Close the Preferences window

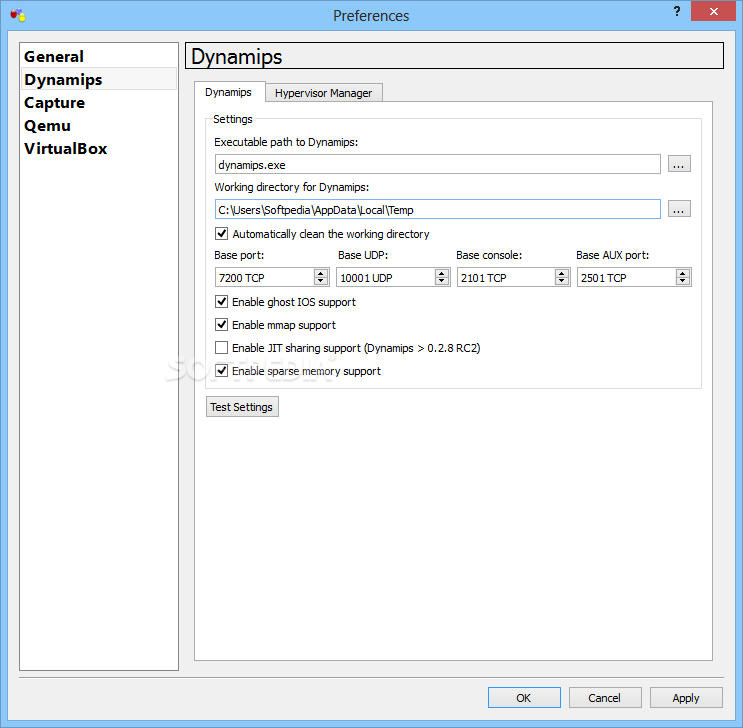pos(713,11)
